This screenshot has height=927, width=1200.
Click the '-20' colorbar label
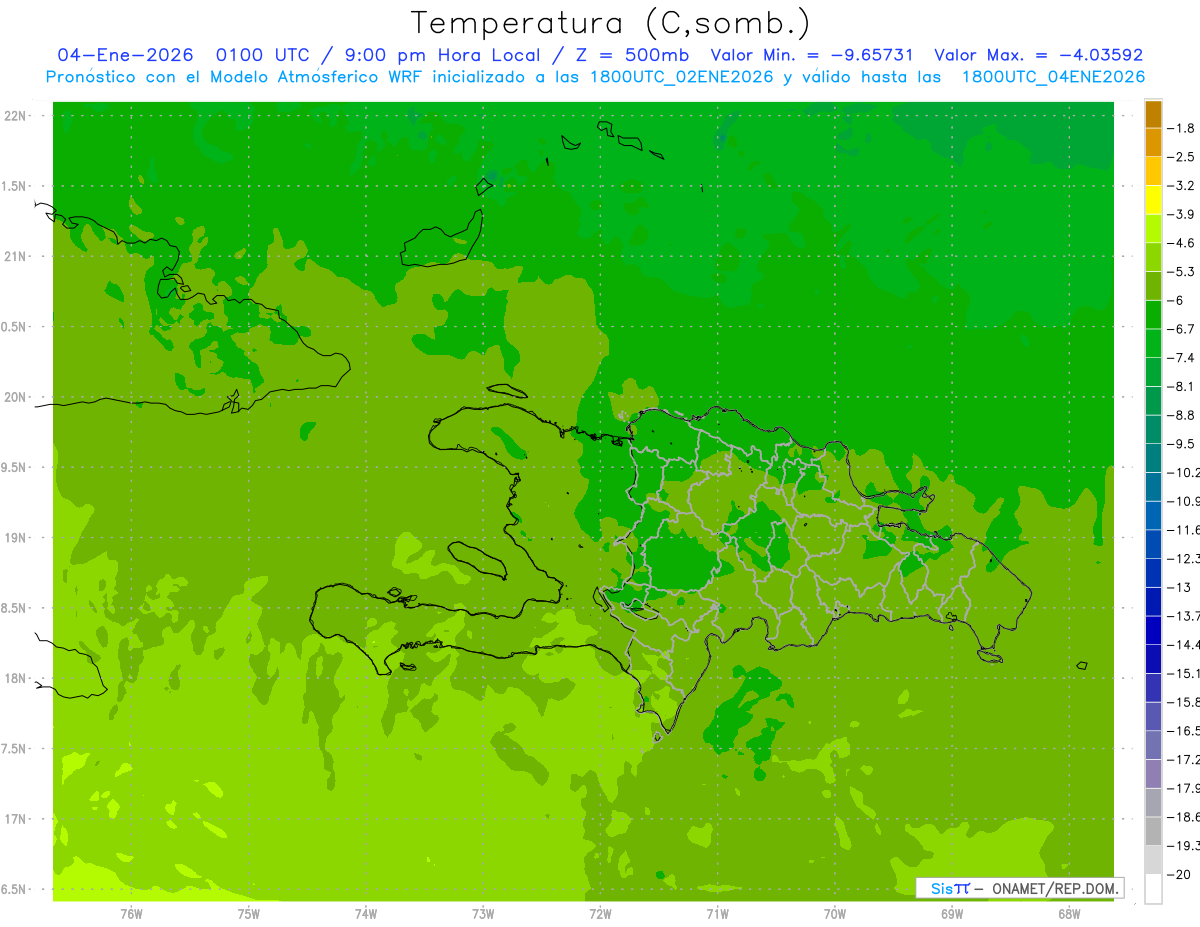coord(1181,875)
